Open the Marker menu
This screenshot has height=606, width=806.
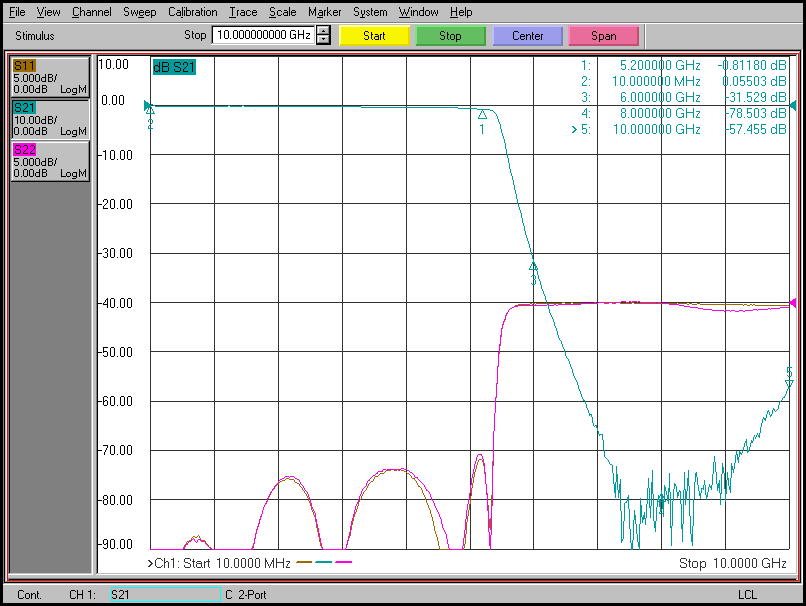click(324, 12)
